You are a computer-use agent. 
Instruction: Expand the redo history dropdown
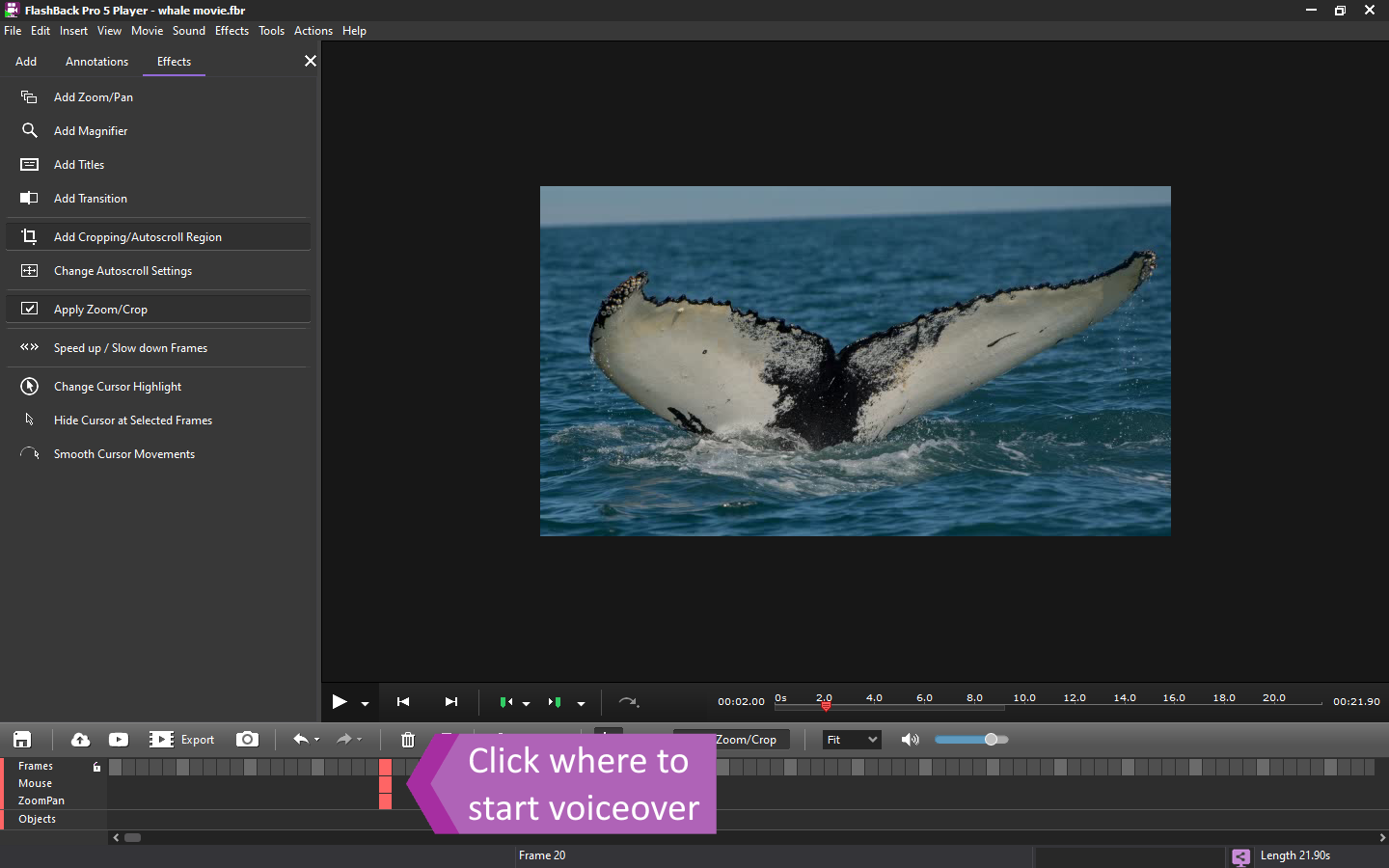[x=359, y=740]
